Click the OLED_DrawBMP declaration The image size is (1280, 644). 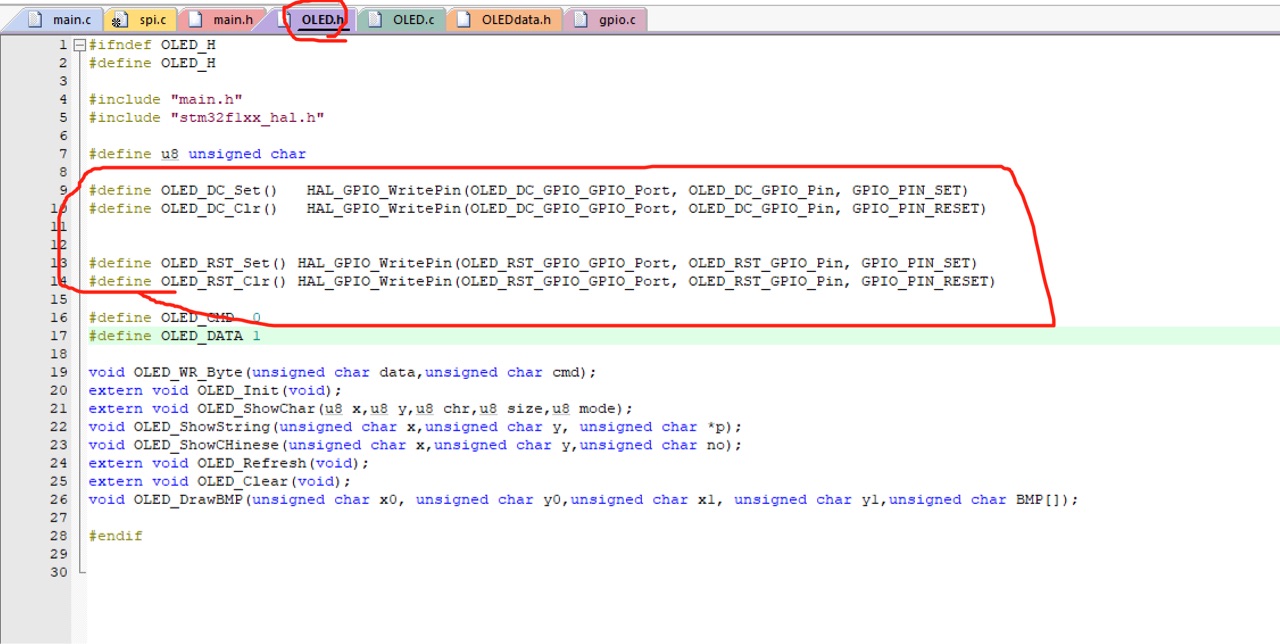tap(583, 499)
